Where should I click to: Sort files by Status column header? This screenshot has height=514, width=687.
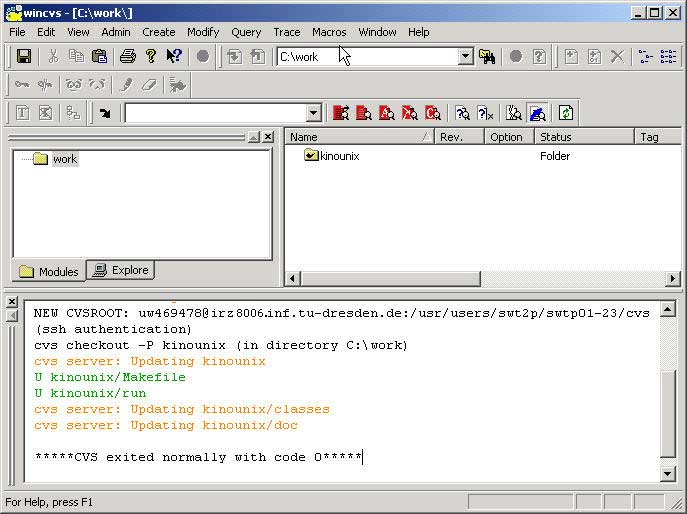tap(583, 137)
